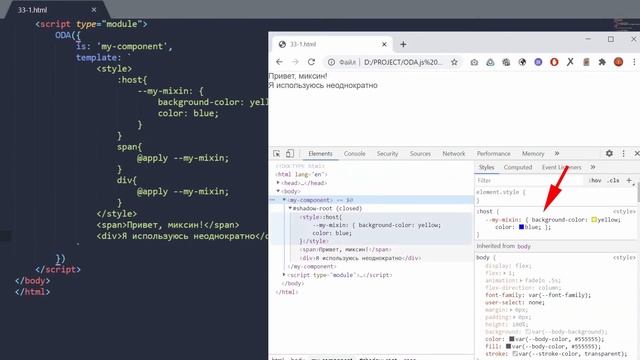Select the Event Listeners sidebar tab
640x360 pixels.
click(x=561, y=167)
